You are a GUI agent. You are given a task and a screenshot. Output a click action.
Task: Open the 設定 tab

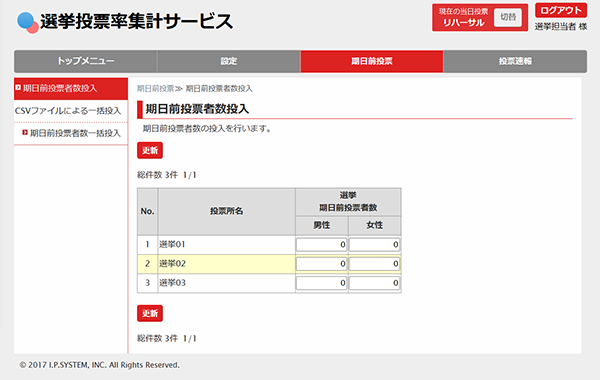coord(228,61)
